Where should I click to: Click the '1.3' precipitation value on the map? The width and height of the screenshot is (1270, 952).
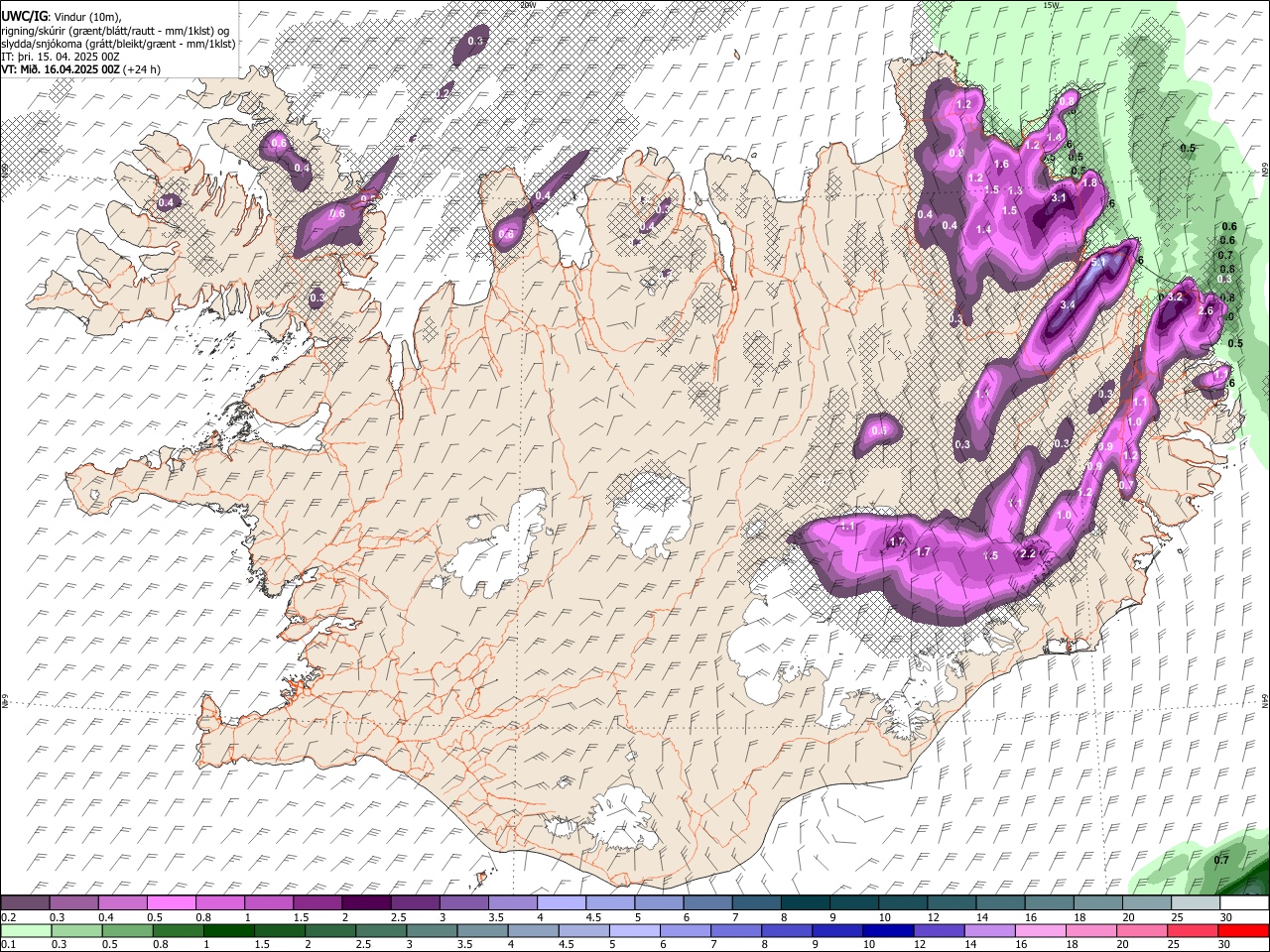tap(1015, 190)
